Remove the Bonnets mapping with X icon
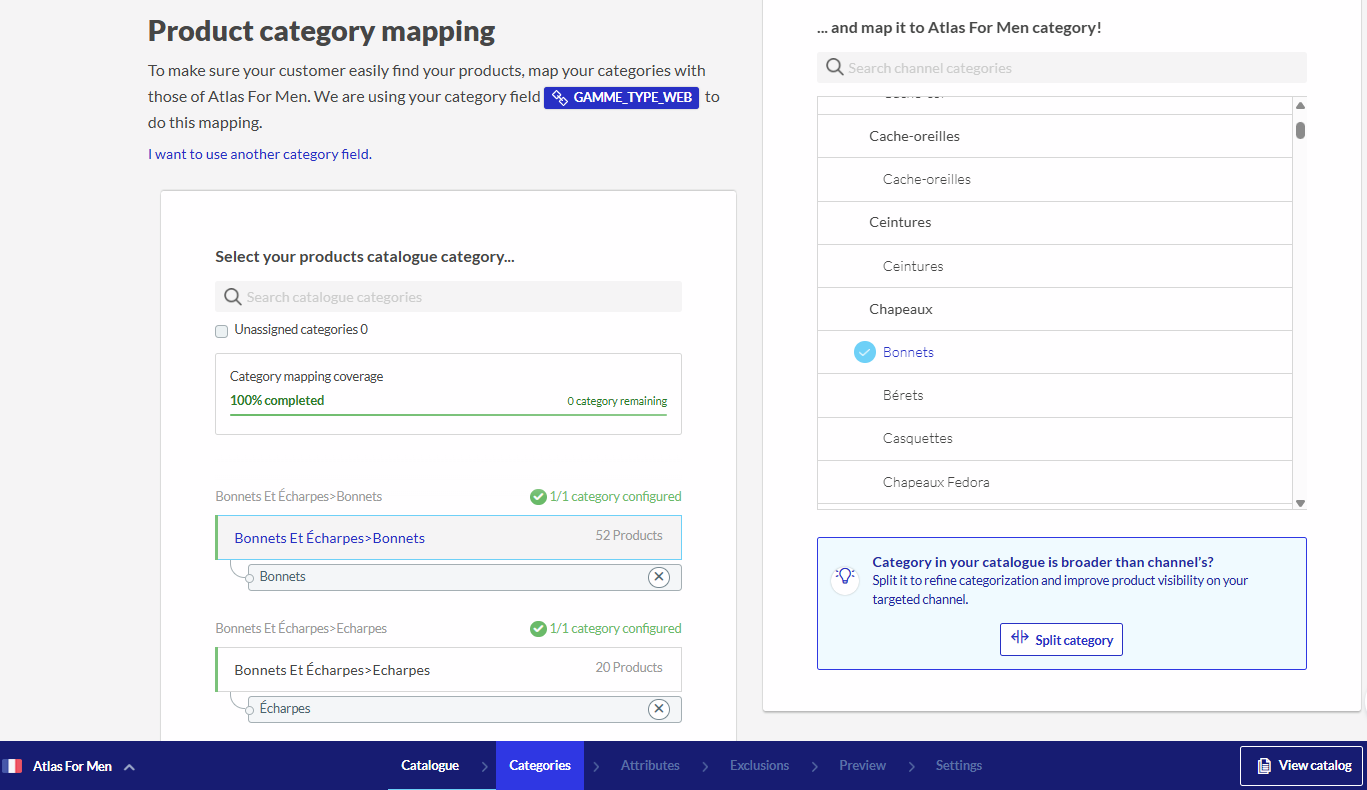Viewport: 1367px width, 790px height. [x=658, y=577]
